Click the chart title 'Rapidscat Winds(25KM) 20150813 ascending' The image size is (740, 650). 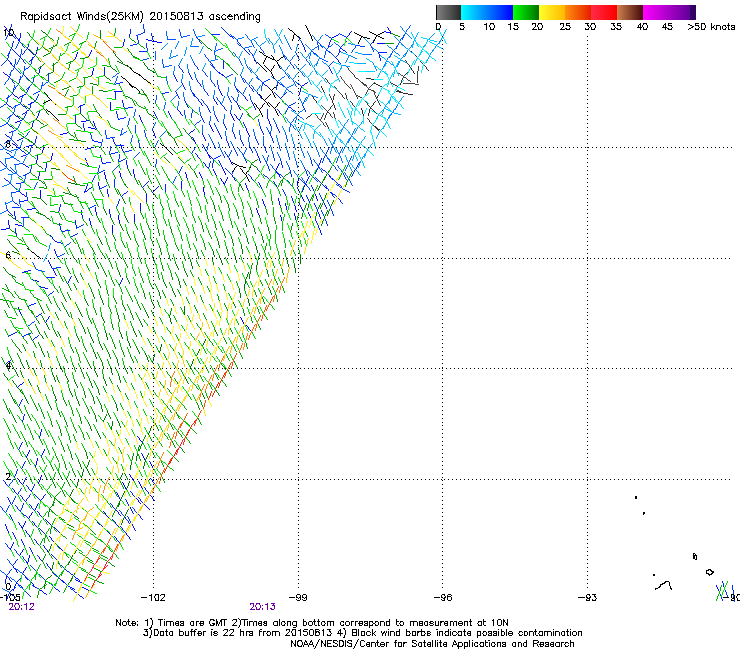point(140,16)
